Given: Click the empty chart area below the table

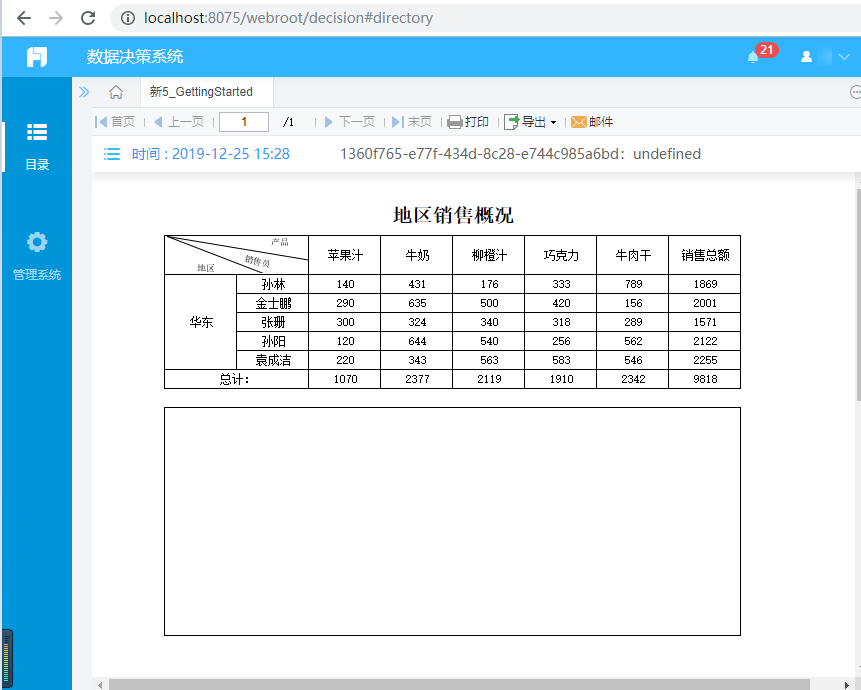Looking at the screenshot, I should coord(452,521).
